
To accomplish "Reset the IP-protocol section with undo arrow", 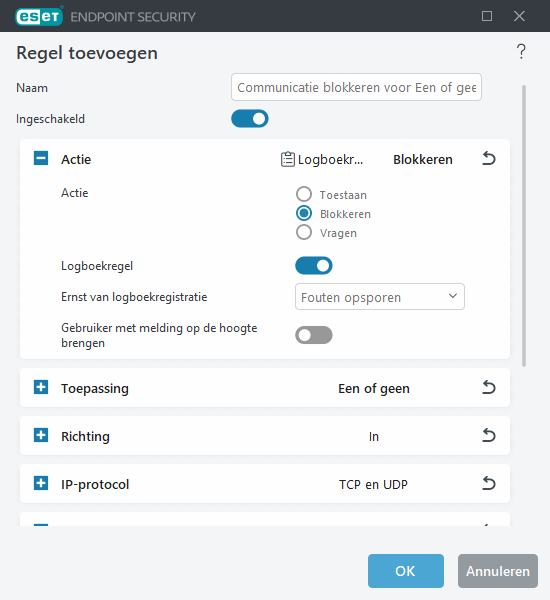I will click(x=488, y=484).
